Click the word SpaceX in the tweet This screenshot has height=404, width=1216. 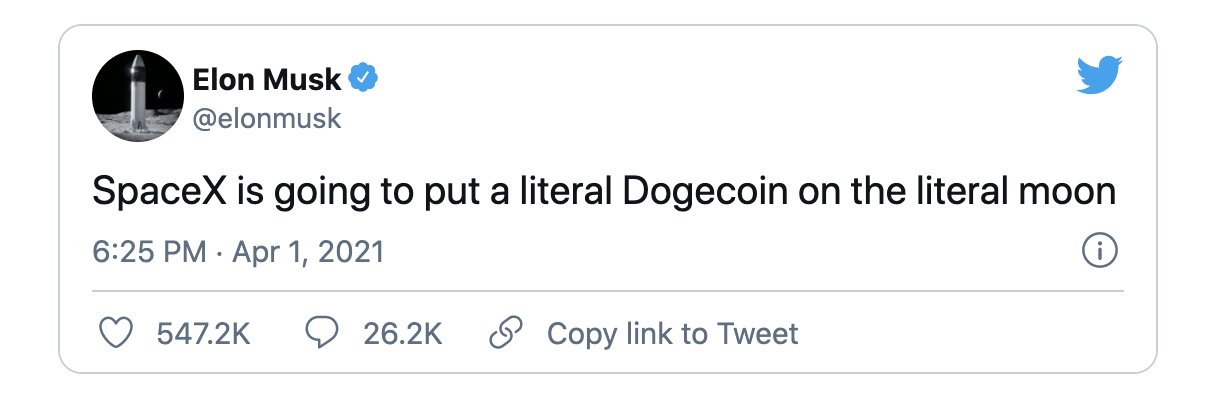(x=160, y=191)
